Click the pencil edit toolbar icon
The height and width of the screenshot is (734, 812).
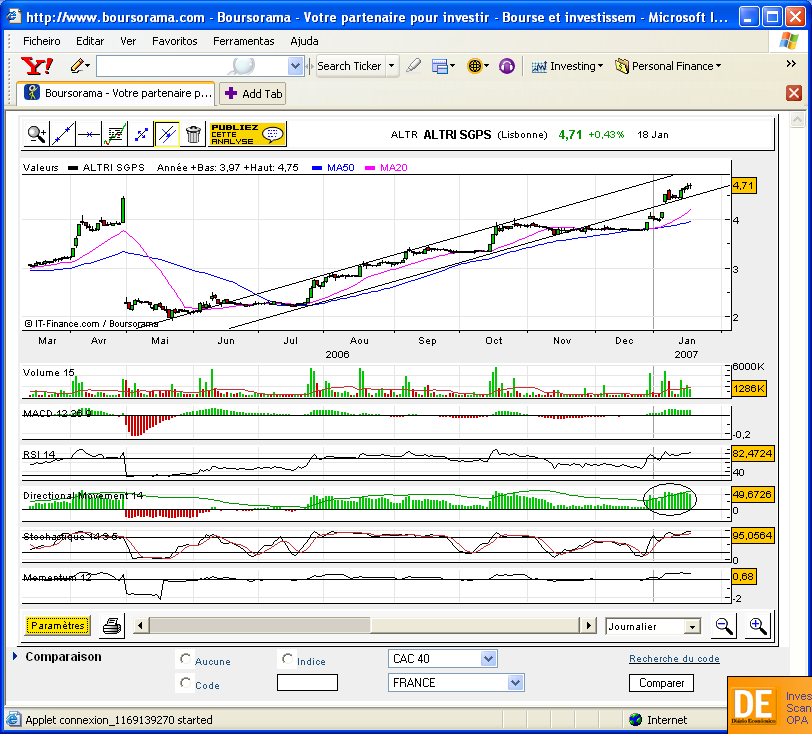coord(77,66)
